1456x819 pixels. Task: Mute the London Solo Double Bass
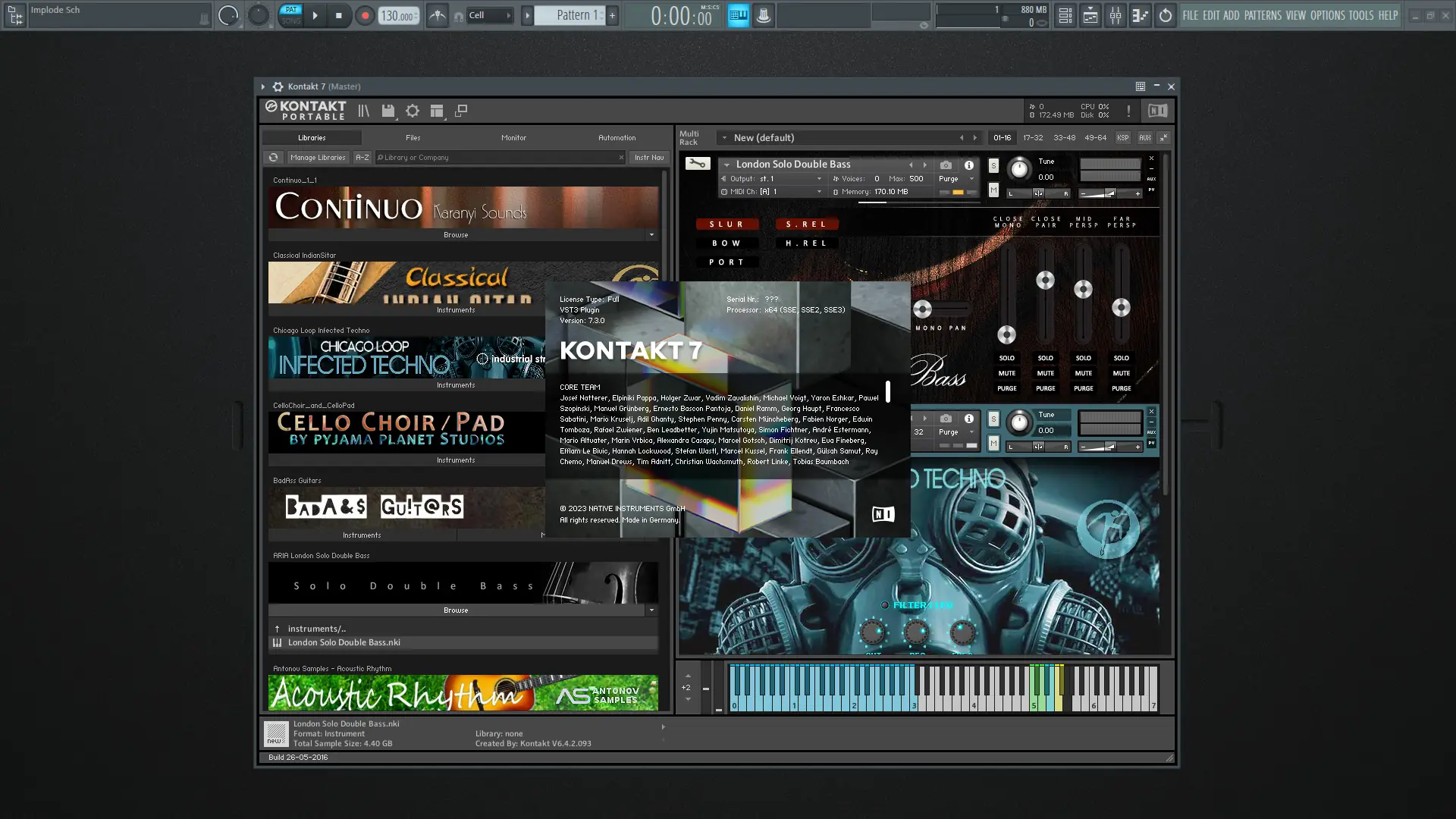click(x=993, y=190)
